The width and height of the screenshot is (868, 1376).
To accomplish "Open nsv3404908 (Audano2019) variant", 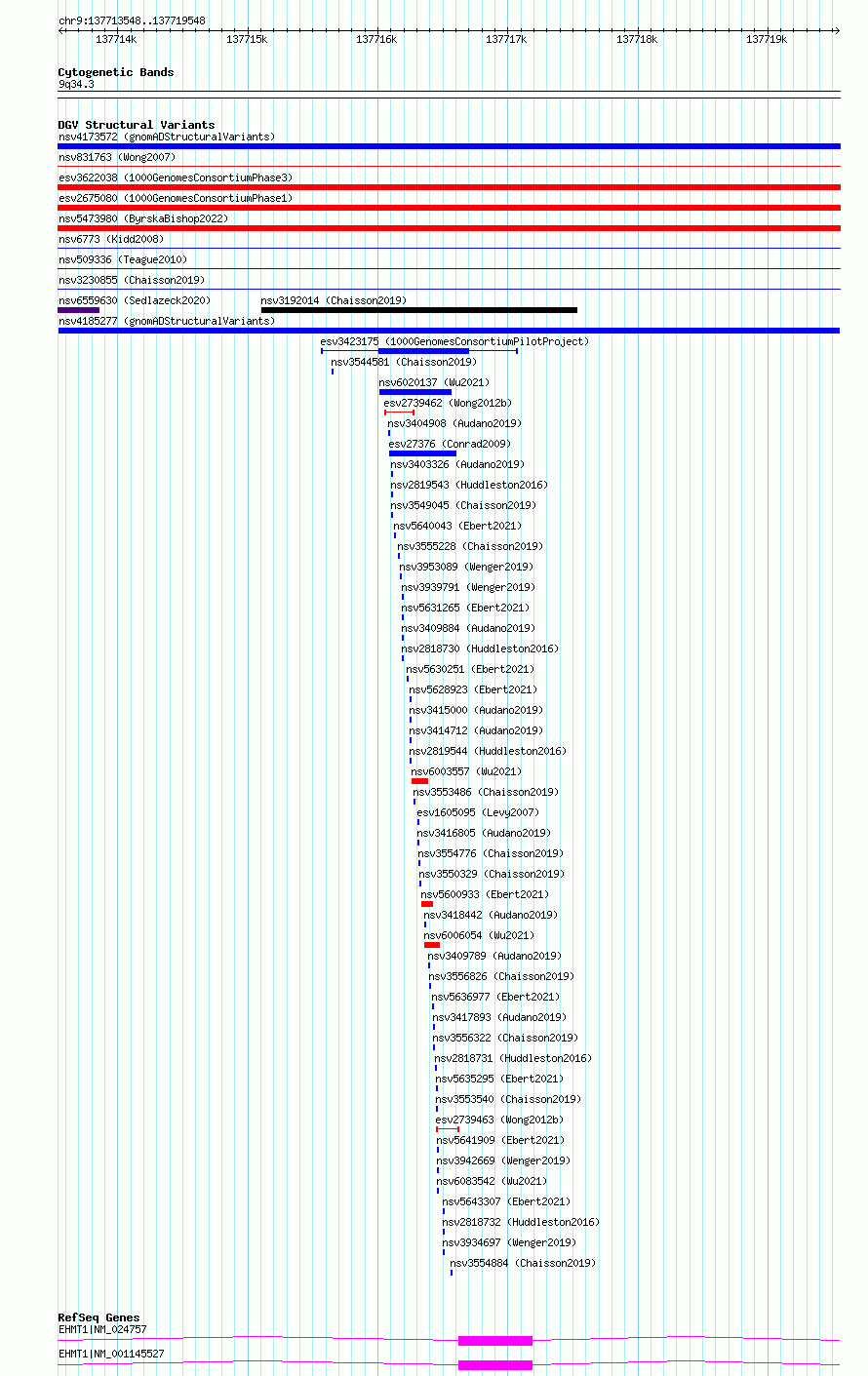I will tap(454, 423).
